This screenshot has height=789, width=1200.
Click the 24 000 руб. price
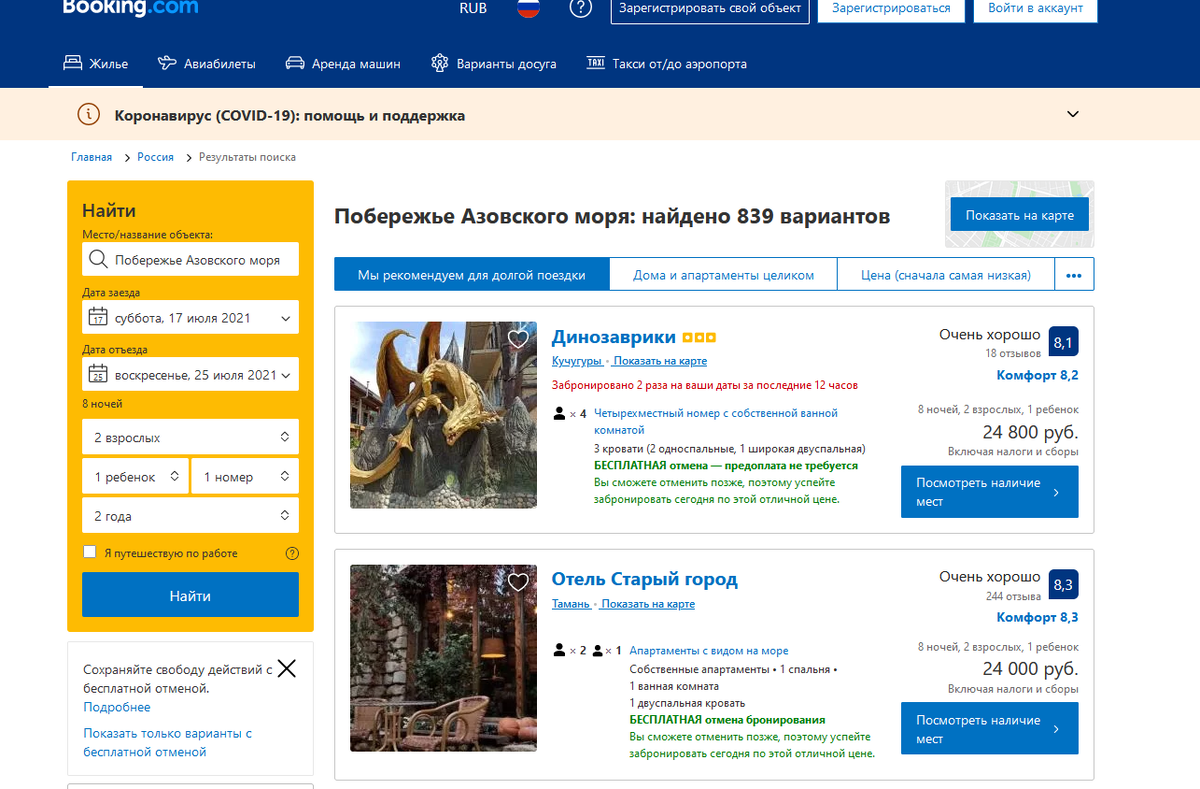pyautogui.click(x=1030, y=669)
